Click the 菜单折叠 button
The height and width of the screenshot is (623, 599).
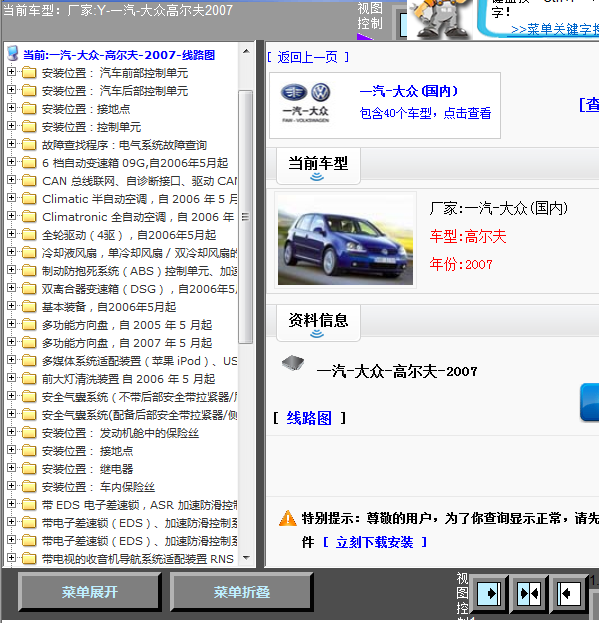(x=242, y=592)
